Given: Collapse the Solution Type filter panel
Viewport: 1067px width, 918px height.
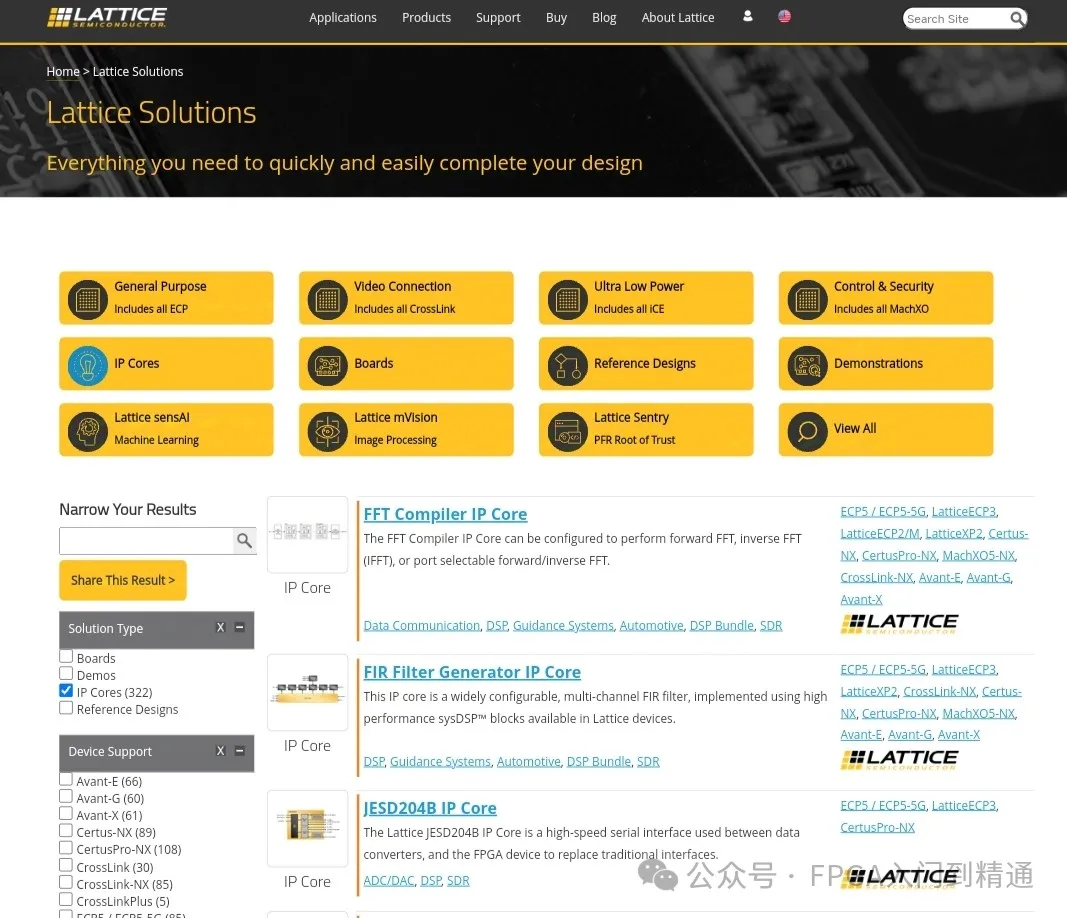Looking at the screenshot, I should pos(240,627).
